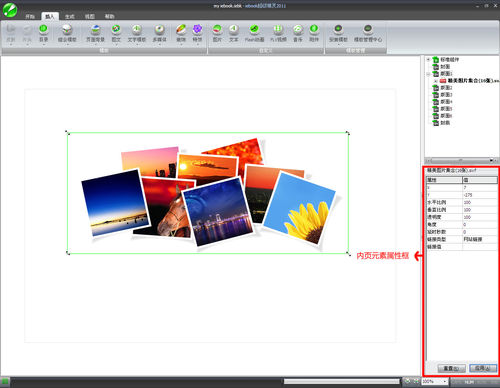Click the city night skyline photo
Screen dimensions: 500x388
218,213
